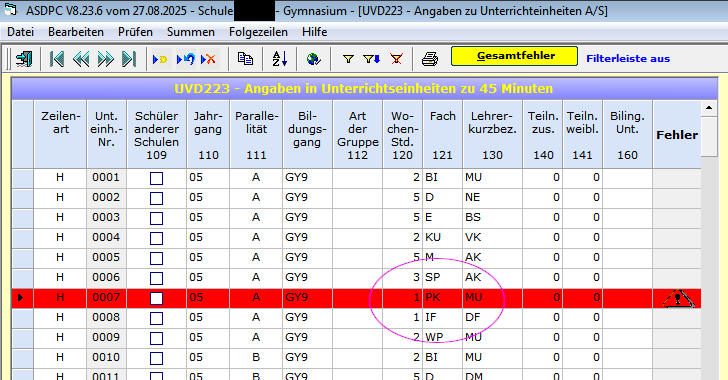Click the globe with checkmark icon
This screenshot has height=380, width=728.
(313, 59)
